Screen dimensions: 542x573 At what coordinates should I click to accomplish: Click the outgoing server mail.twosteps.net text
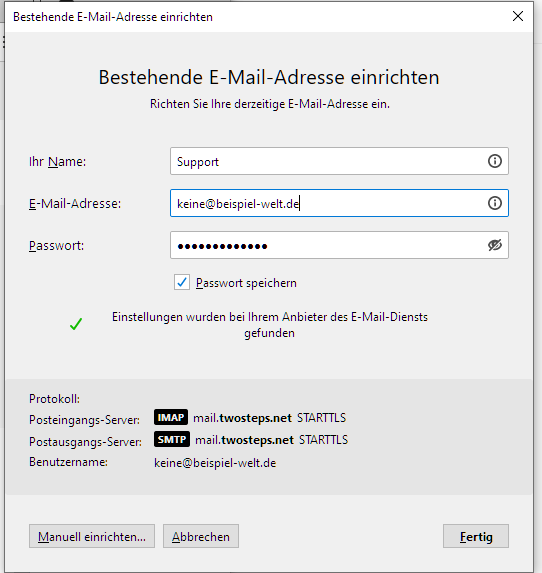(x=244, y=440)
